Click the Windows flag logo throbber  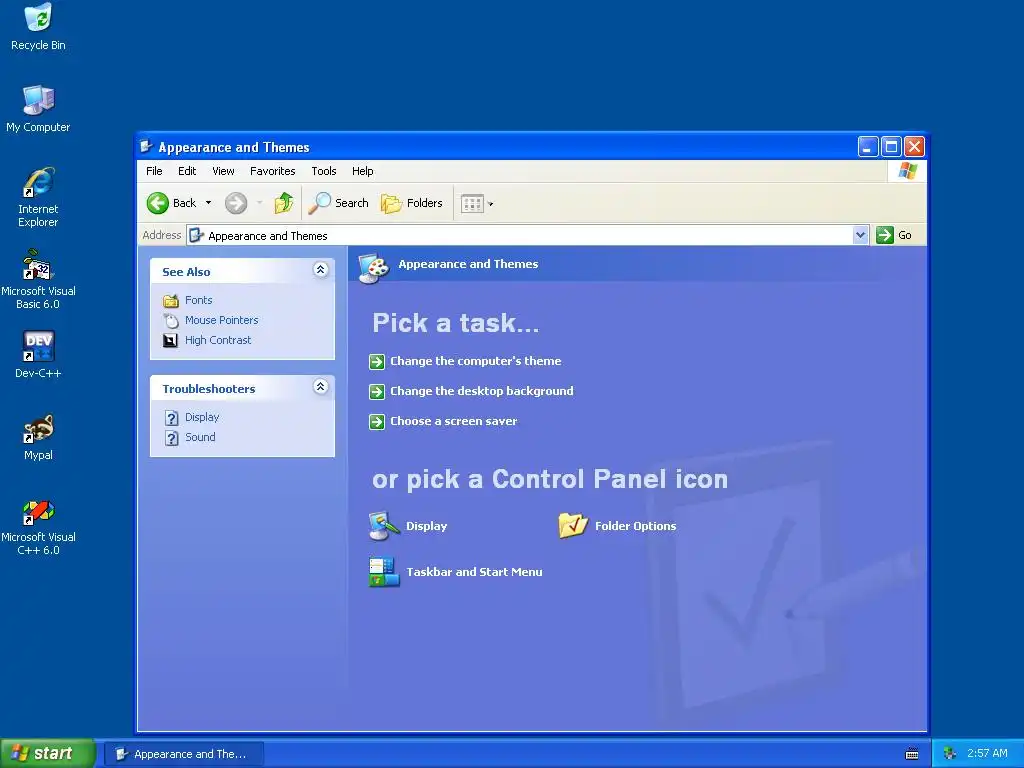tap(907, 171)
